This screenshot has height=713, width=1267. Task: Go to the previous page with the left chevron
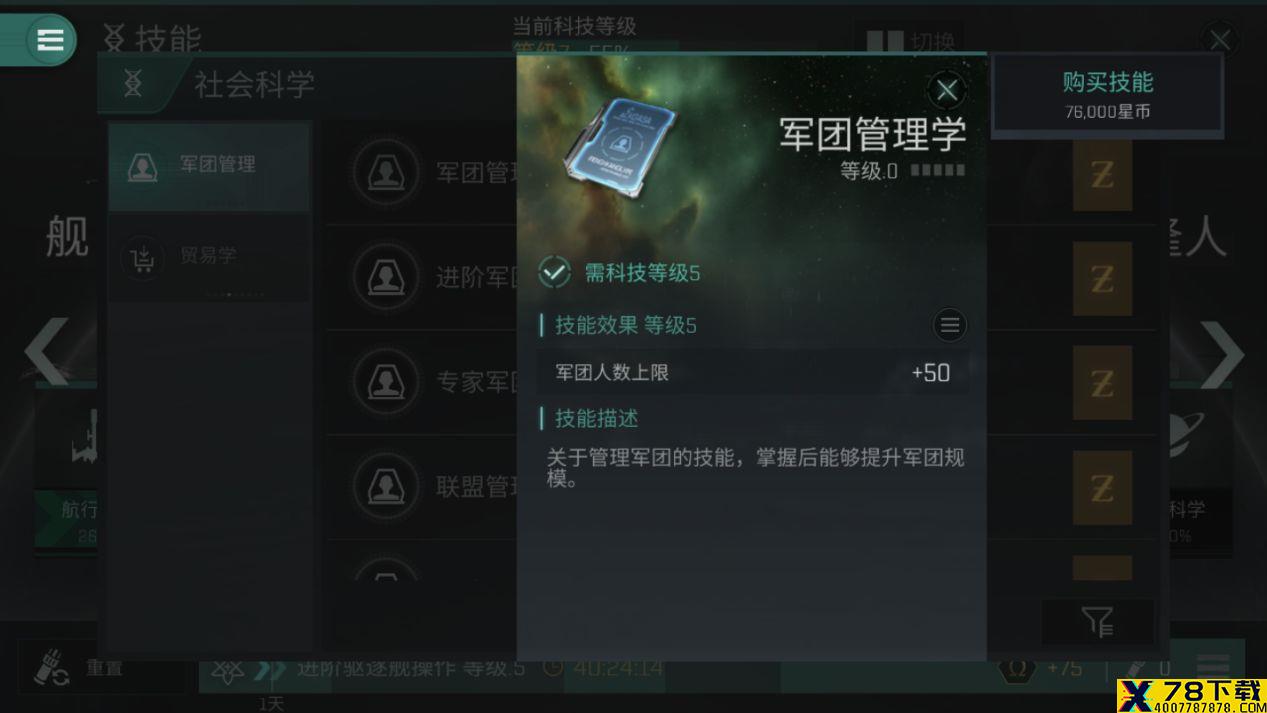tap(46, 352)
